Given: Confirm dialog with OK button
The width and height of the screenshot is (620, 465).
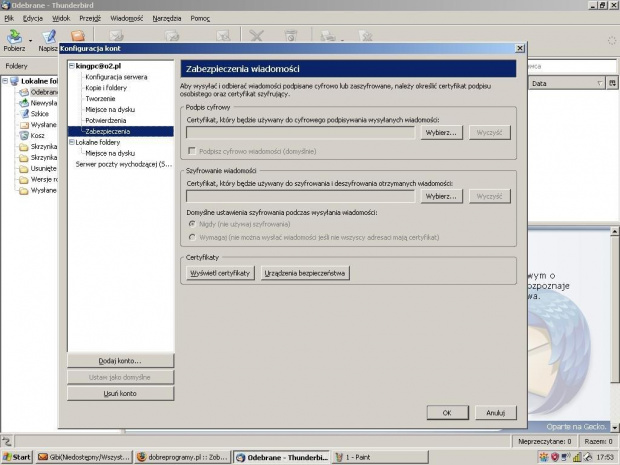Looking at the screenshot, I should [x=447, y=413].
